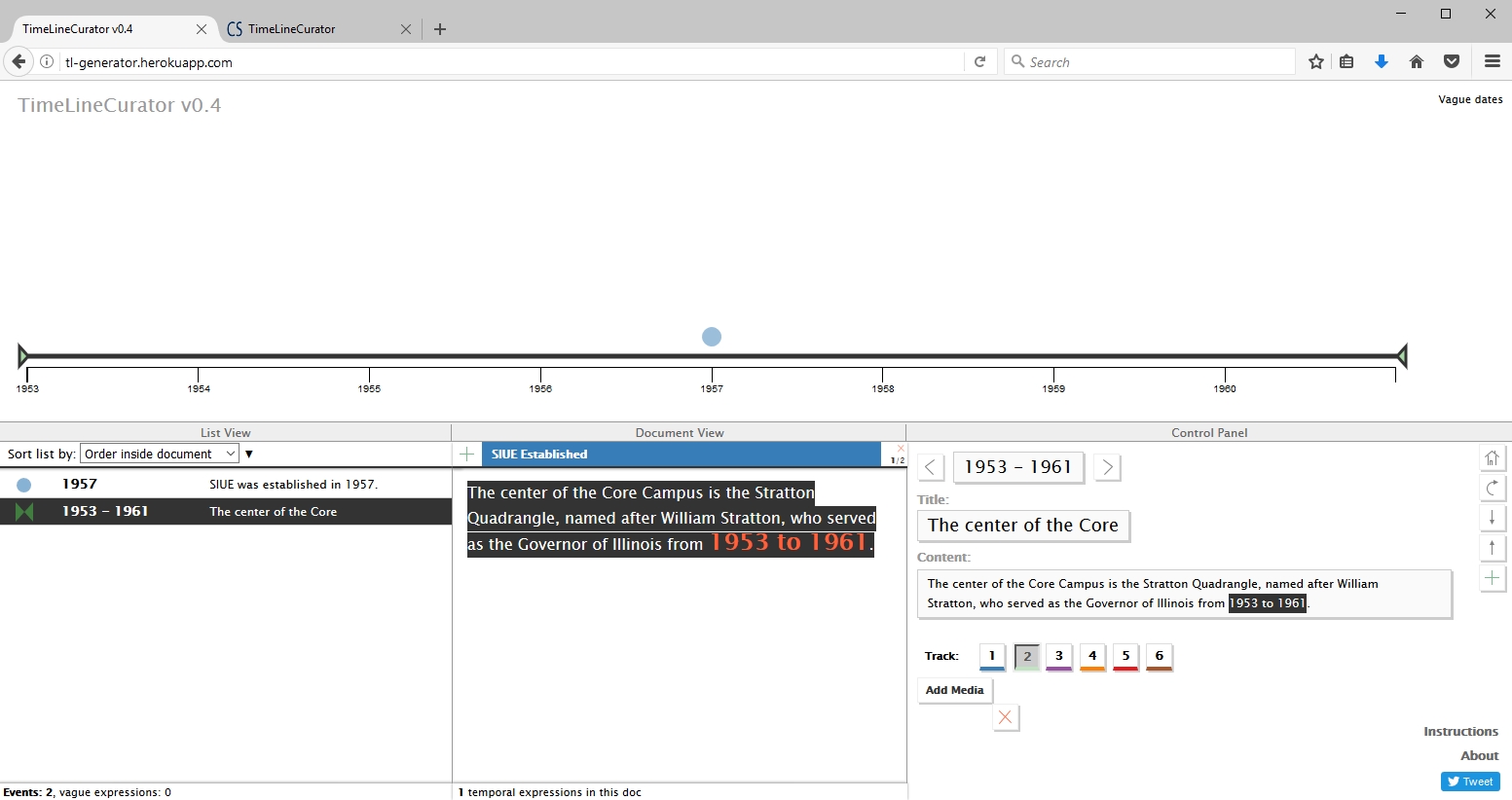
Task: Click the up arrow icon in control panel
Action: point(1492,549)
